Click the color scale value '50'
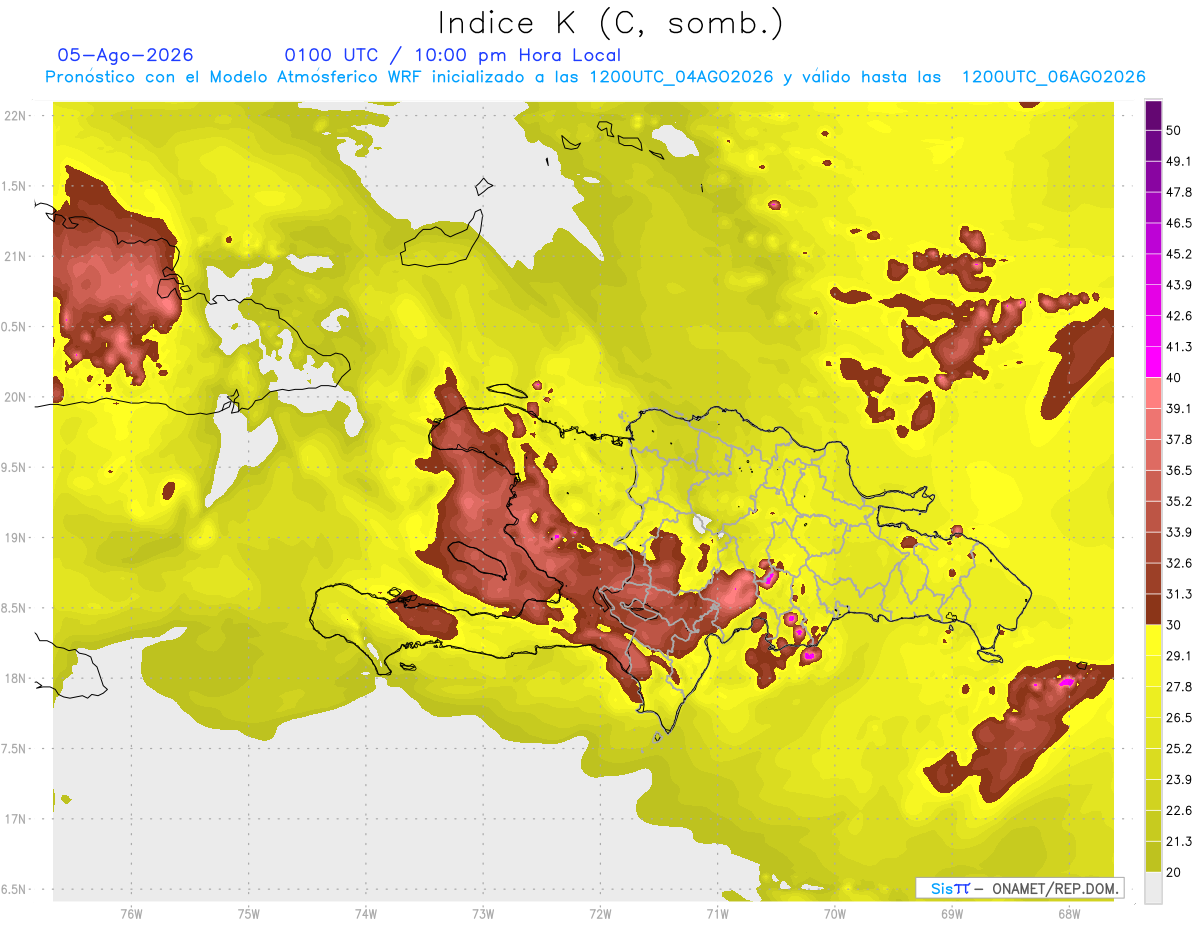Viewport: 1200px width, 927px height. (1173, 130)
